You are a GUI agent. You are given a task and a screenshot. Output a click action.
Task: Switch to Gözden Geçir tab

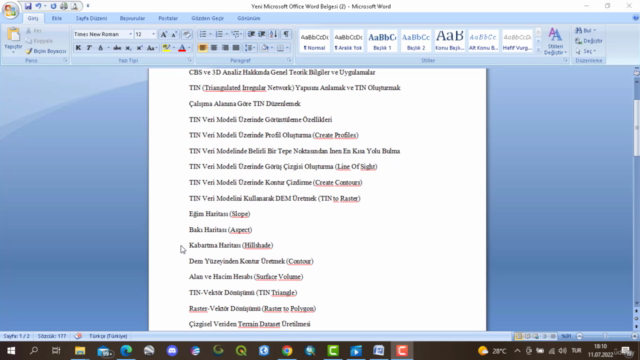click(207, 18)
